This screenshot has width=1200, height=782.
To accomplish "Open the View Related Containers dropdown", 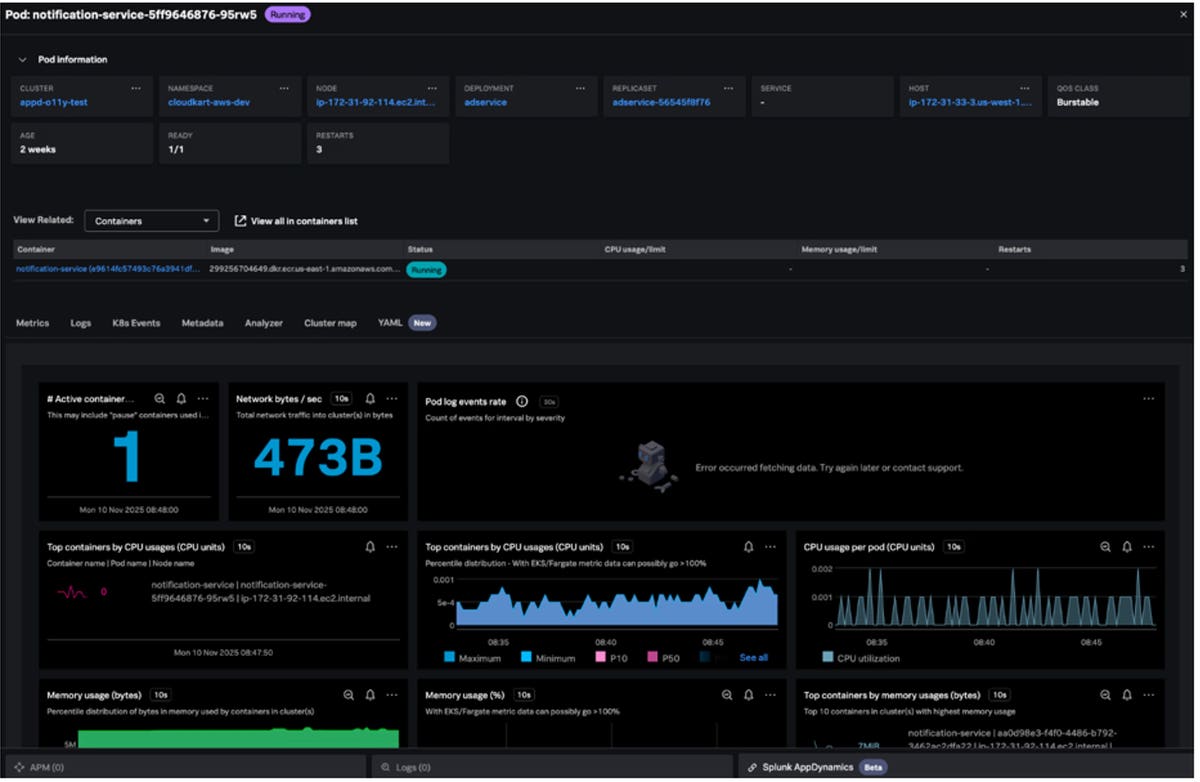I will point(151,220).
